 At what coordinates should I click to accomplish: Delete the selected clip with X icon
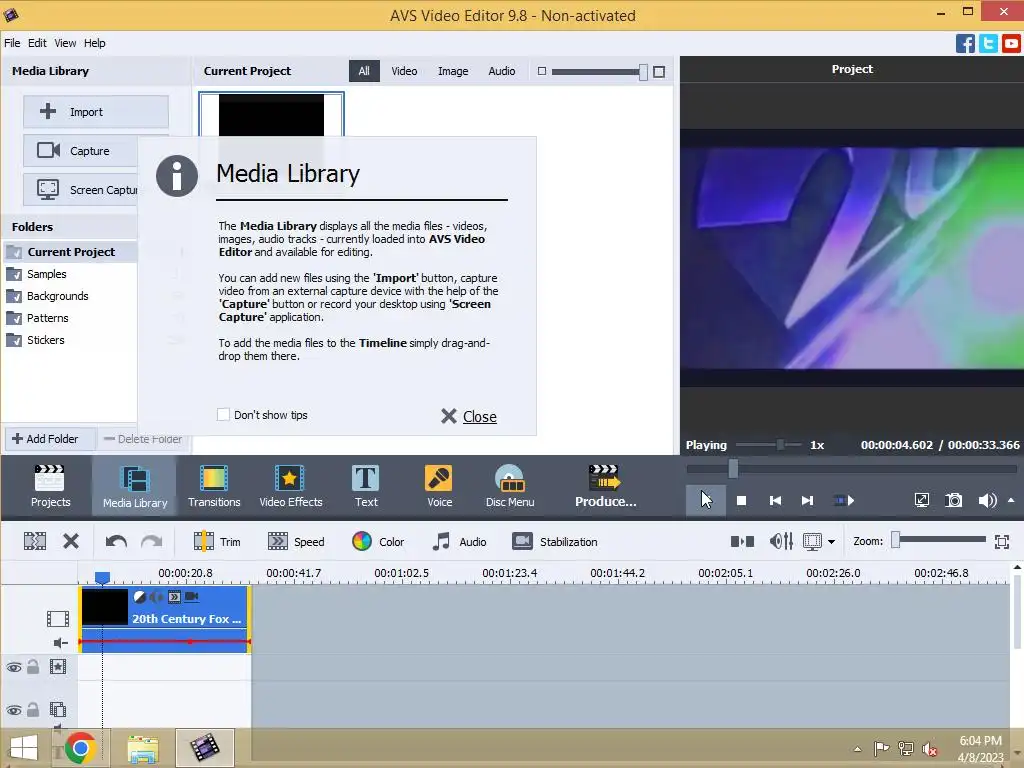(x=71, y=541)
